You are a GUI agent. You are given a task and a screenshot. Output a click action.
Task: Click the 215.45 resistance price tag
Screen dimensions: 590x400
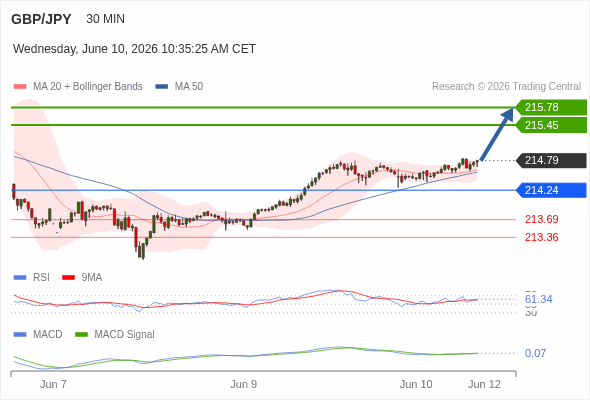point(551,125)
